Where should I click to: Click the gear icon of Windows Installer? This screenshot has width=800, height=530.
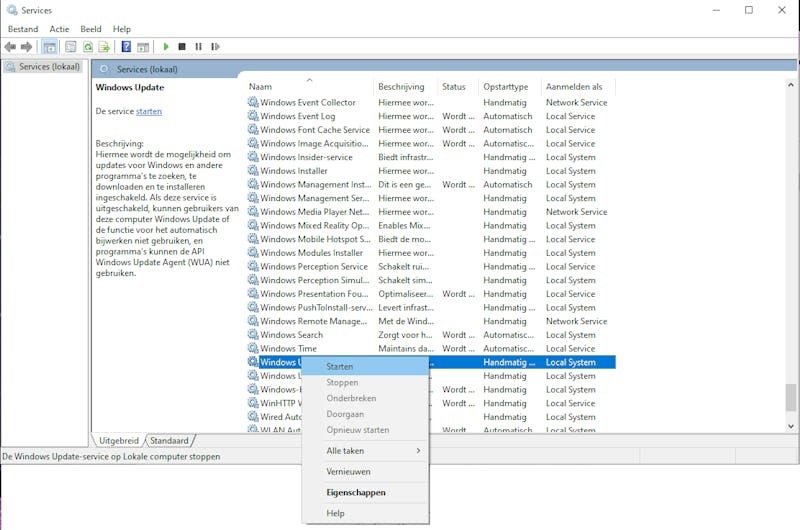pos(253,170)
